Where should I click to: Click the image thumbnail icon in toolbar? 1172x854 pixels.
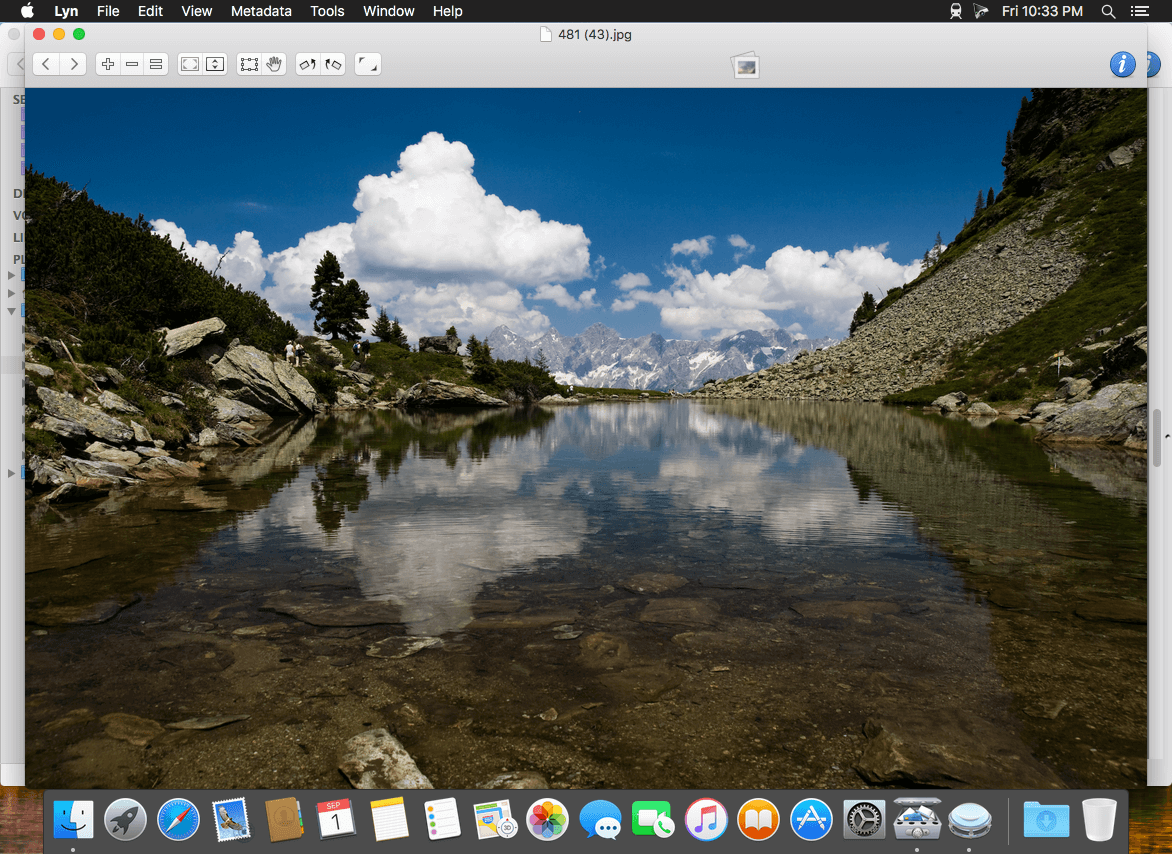tap(745, 66)
